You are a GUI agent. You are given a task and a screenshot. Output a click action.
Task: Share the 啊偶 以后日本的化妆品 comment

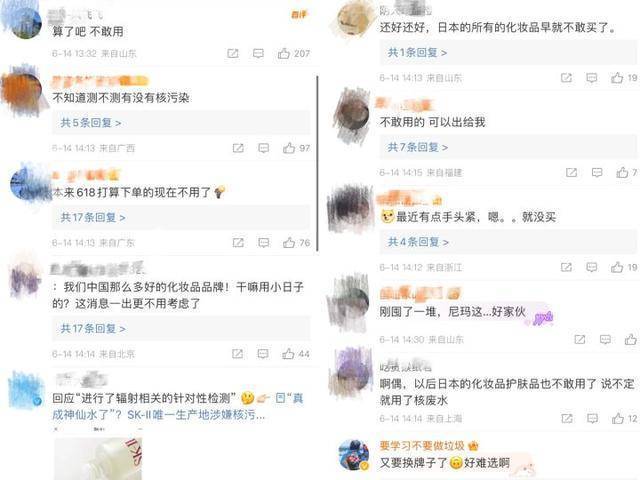(567, 418)
